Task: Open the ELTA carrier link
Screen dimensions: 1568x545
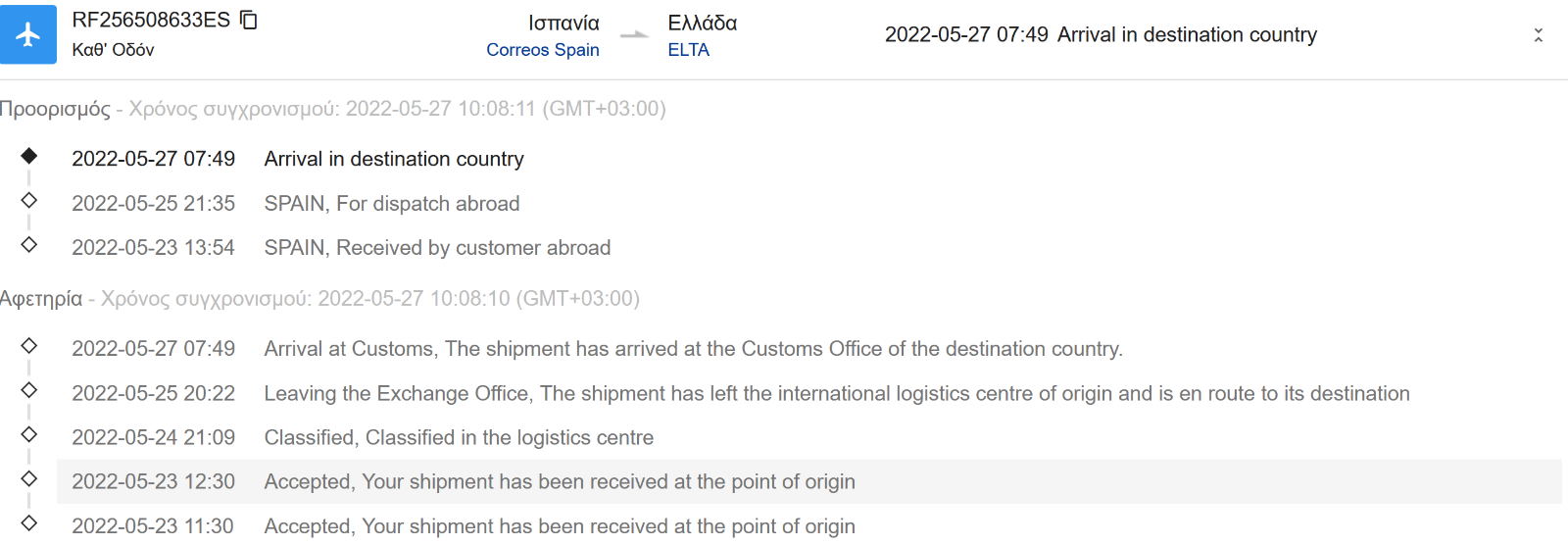Action: point(689,50)
